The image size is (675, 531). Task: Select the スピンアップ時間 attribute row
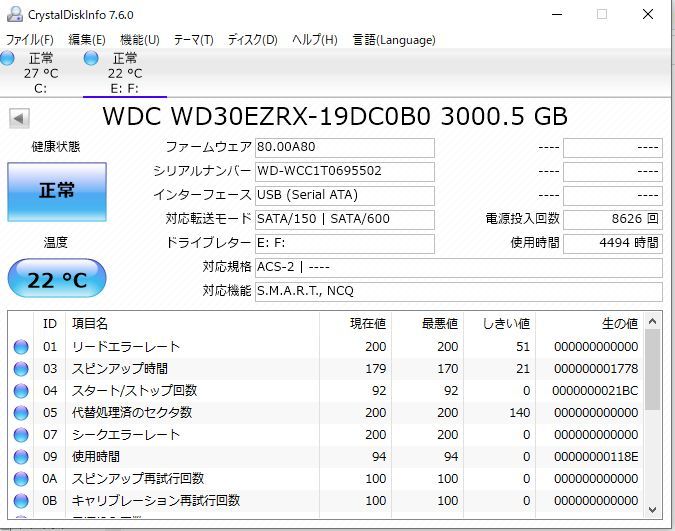click(x=326, y=369)
